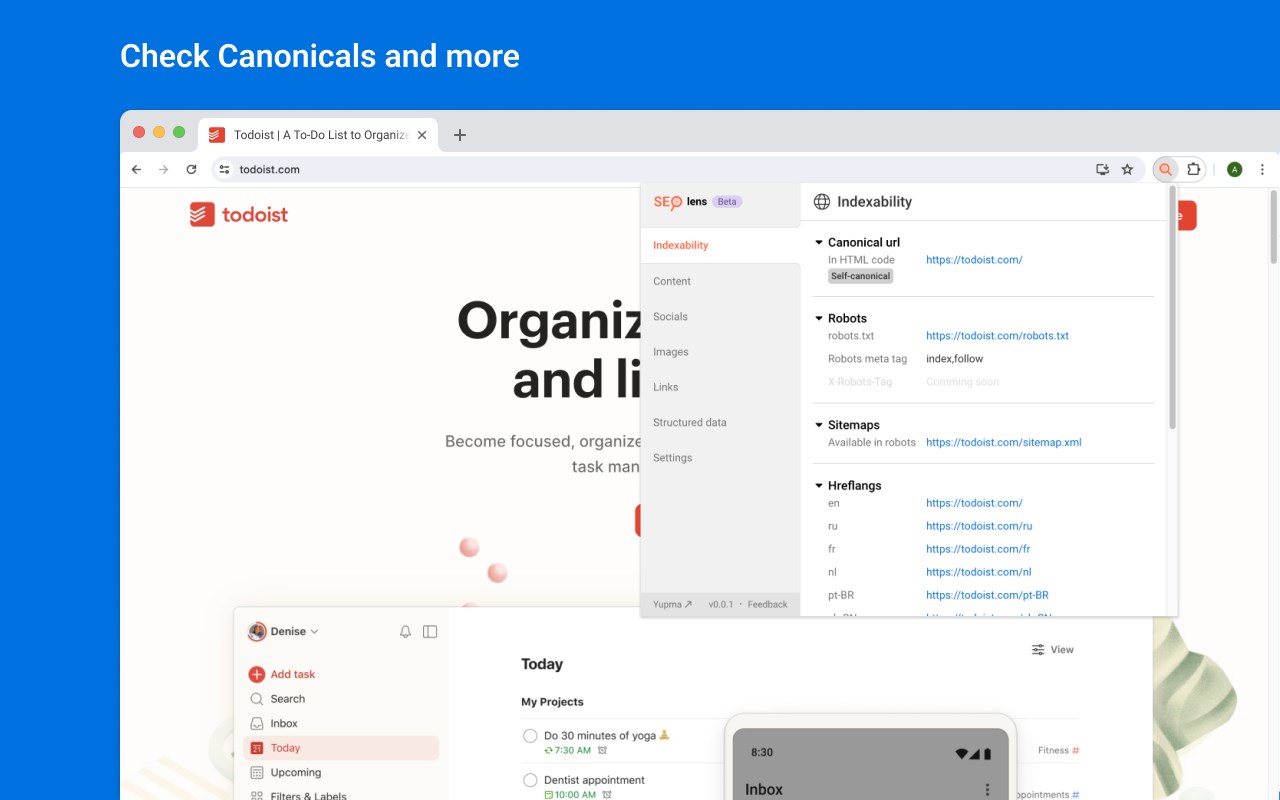Open the green profile avatar
The width and height of the screenshot is (1280, 800).
tap(1235, 170)
